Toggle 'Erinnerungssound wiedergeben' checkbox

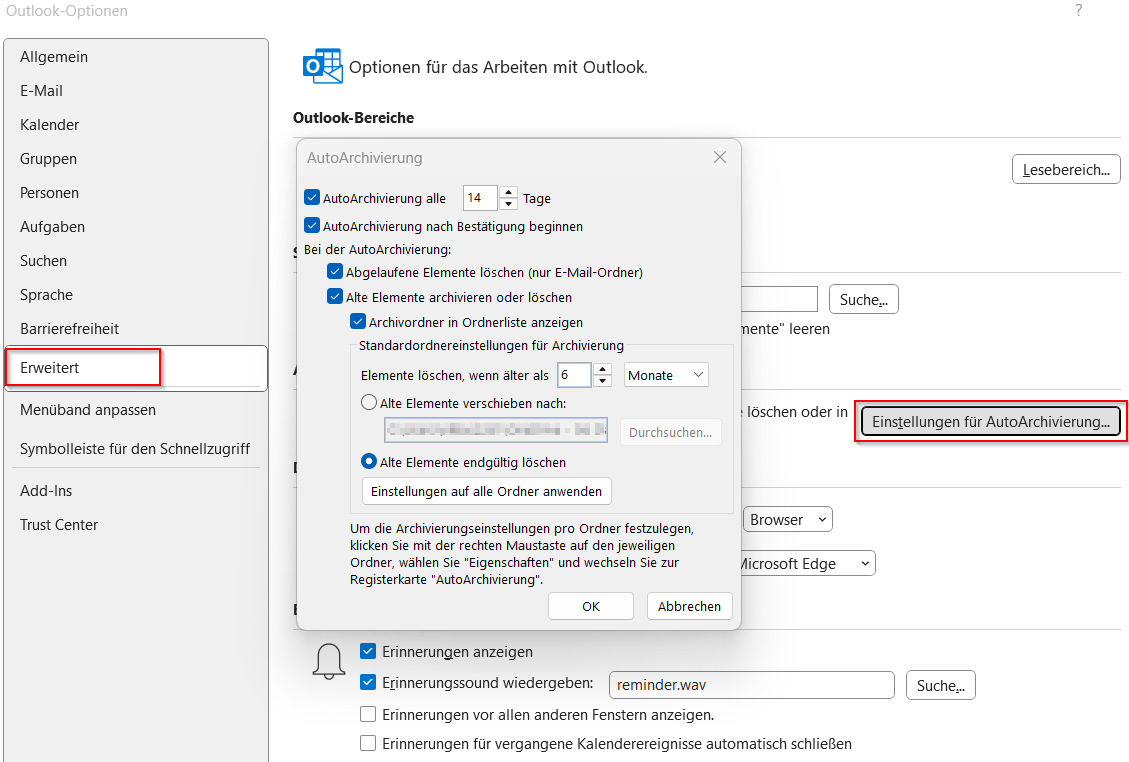coord(368,682)
